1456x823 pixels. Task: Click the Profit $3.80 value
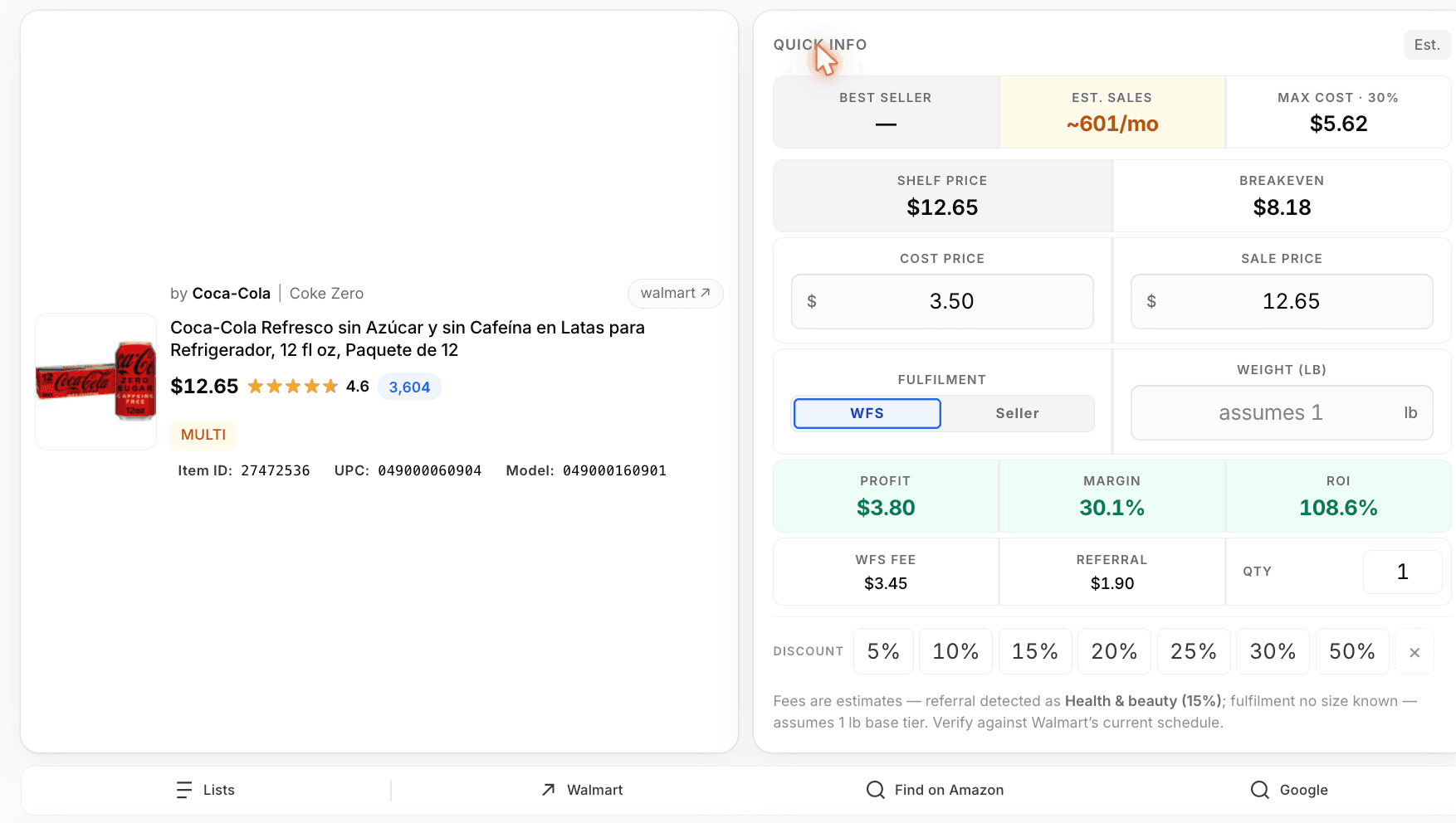click(x=885, y=508)
